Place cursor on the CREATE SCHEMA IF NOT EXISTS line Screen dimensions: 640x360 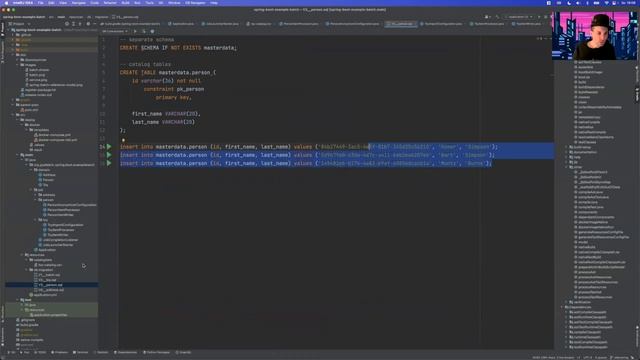(x=178, y=48)
